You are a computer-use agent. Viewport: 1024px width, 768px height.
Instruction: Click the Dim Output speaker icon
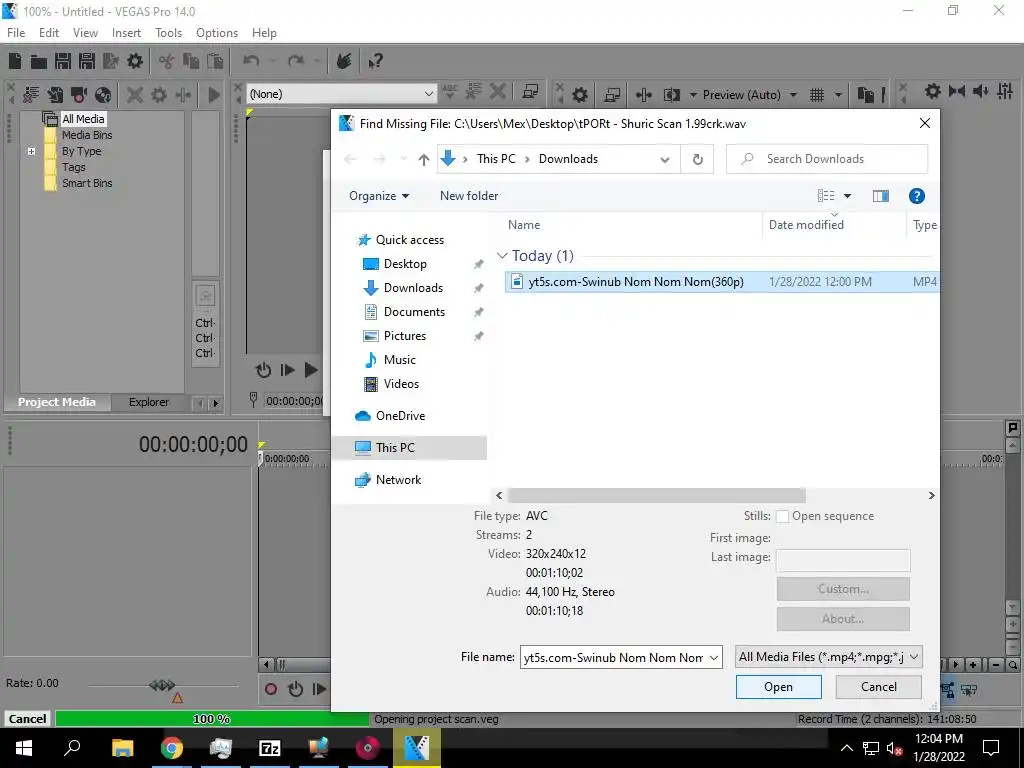981,91
